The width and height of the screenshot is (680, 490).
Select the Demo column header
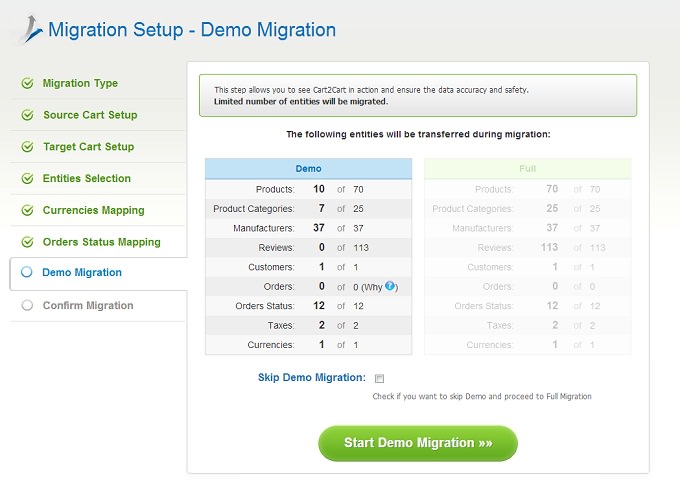pyautogui.click(x=308, y=169)
